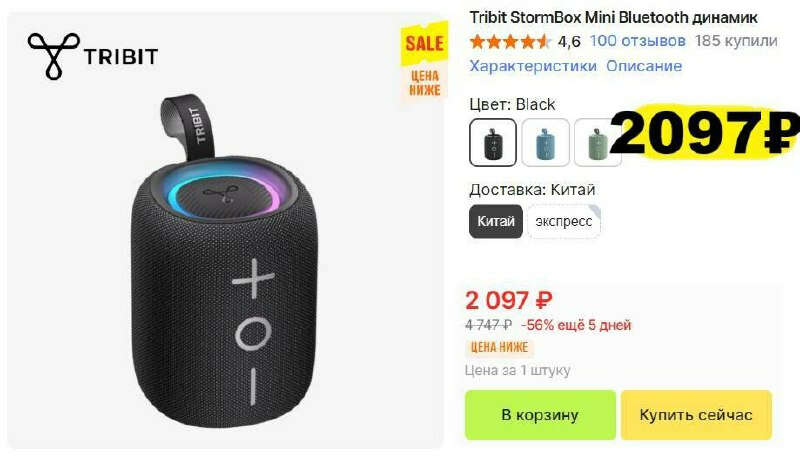
Task: Choose экспресс delivery option
Action: (x=564, y=221)
